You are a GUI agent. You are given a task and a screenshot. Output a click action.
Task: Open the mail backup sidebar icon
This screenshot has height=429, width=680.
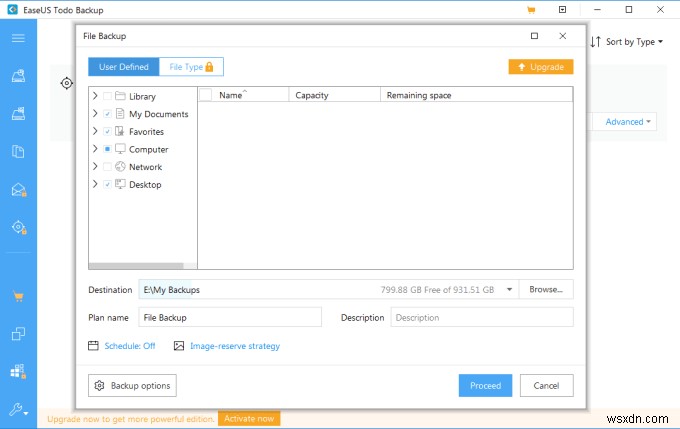coord(19,190)
